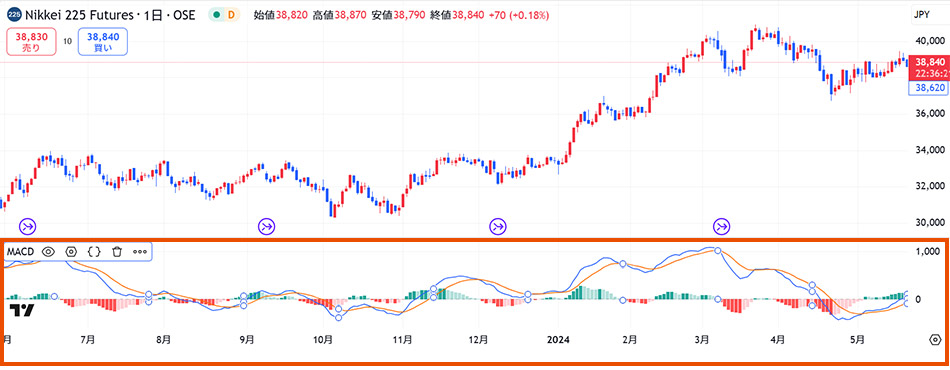Image resolution: width=950 pixels, height=370 pixels.
Task: Click the 8月 time axis label
Action: [x=163, y=340]
